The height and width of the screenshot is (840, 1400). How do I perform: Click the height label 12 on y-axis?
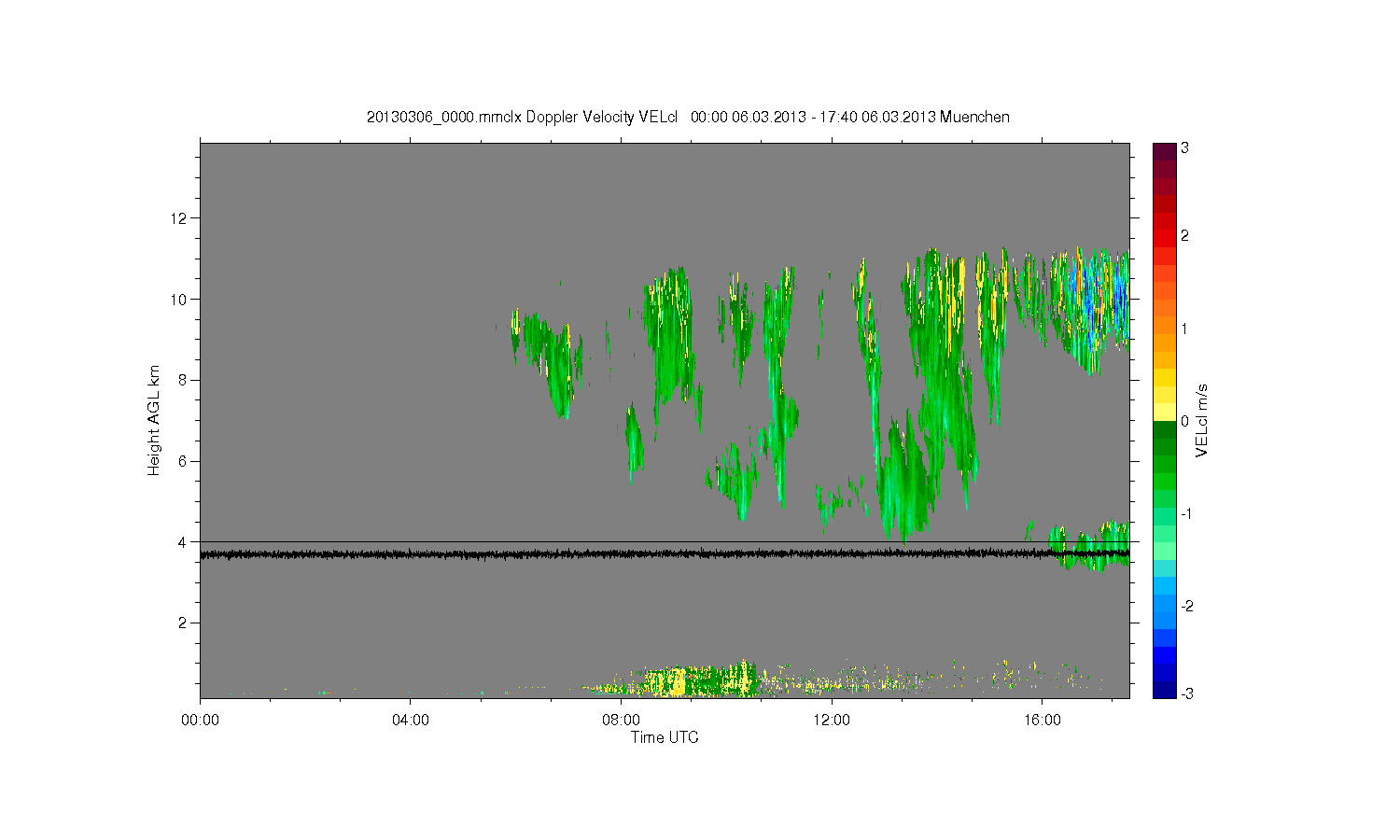[x=179, y=218]
